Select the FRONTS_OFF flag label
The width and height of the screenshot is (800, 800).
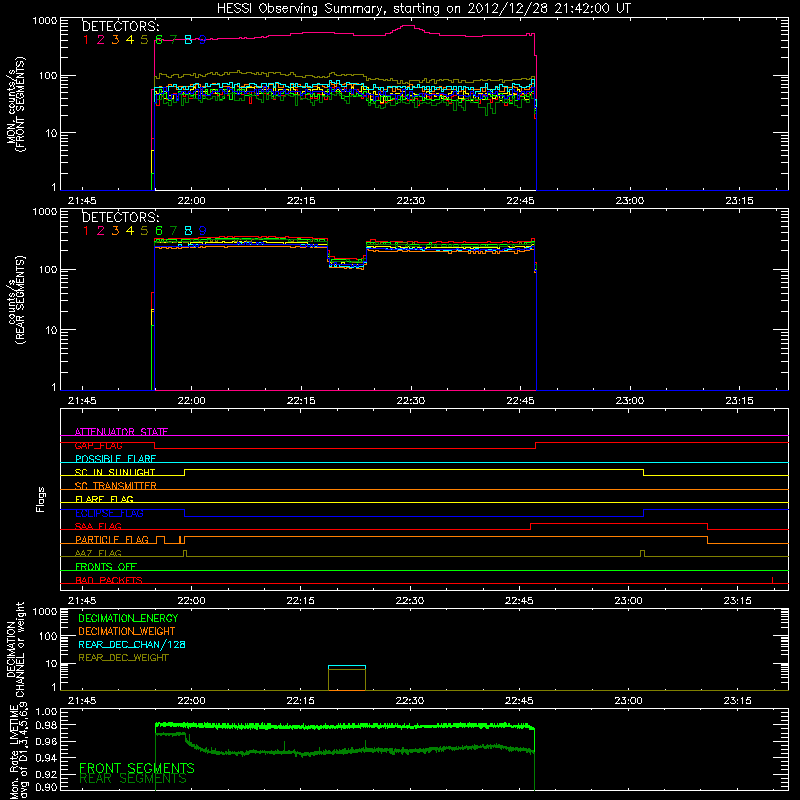(106, 566)
